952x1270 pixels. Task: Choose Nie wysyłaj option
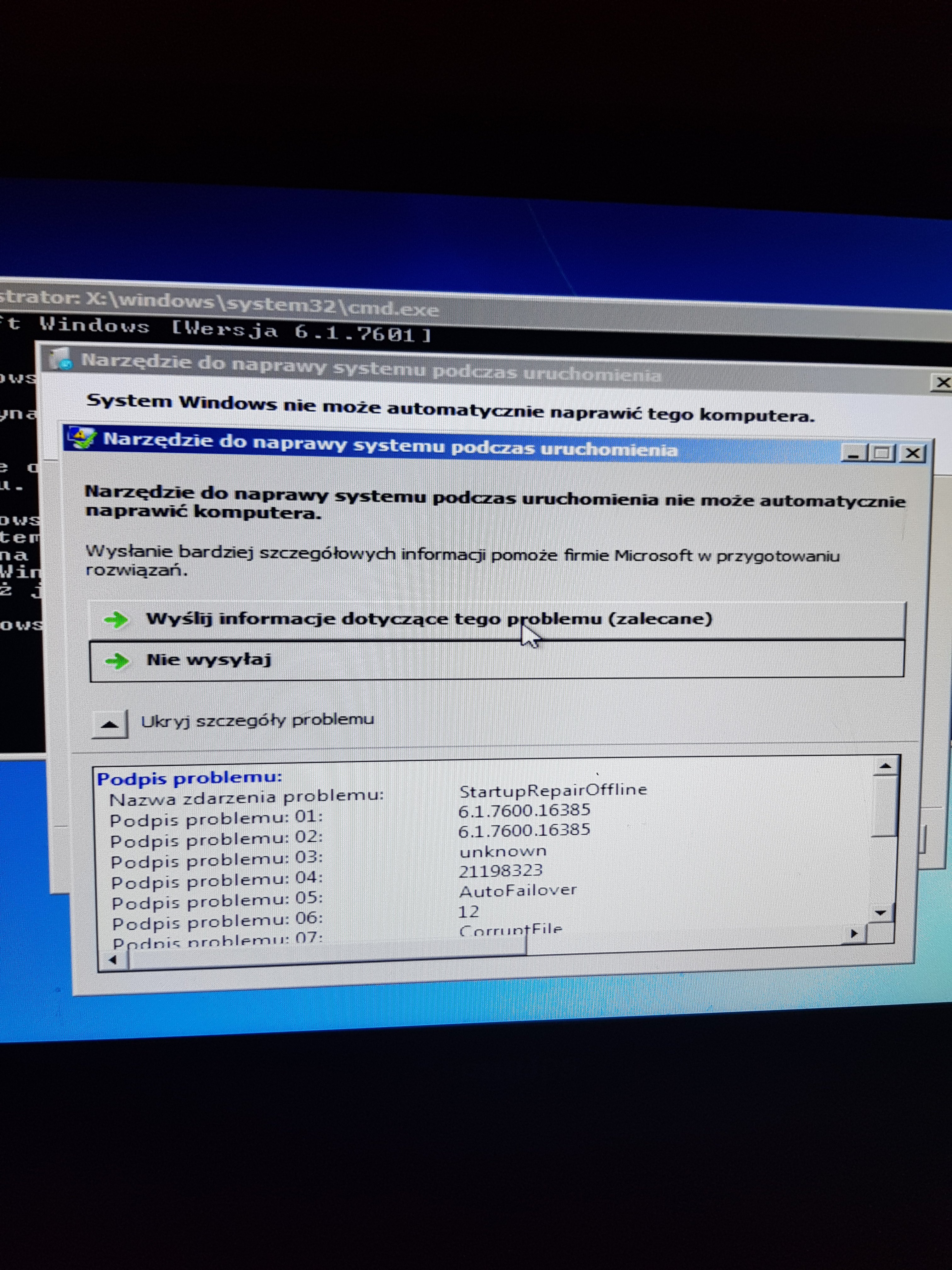pos(497,660)
